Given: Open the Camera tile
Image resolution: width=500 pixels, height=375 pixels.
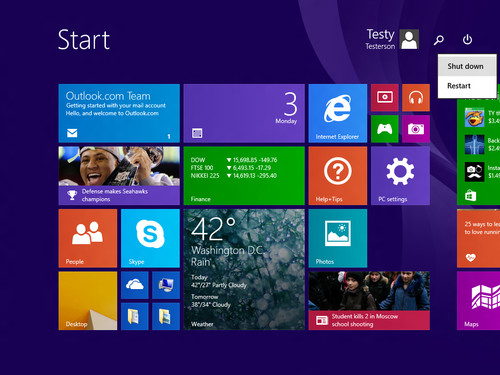Looking at the screenshot, I should (416, 129).
